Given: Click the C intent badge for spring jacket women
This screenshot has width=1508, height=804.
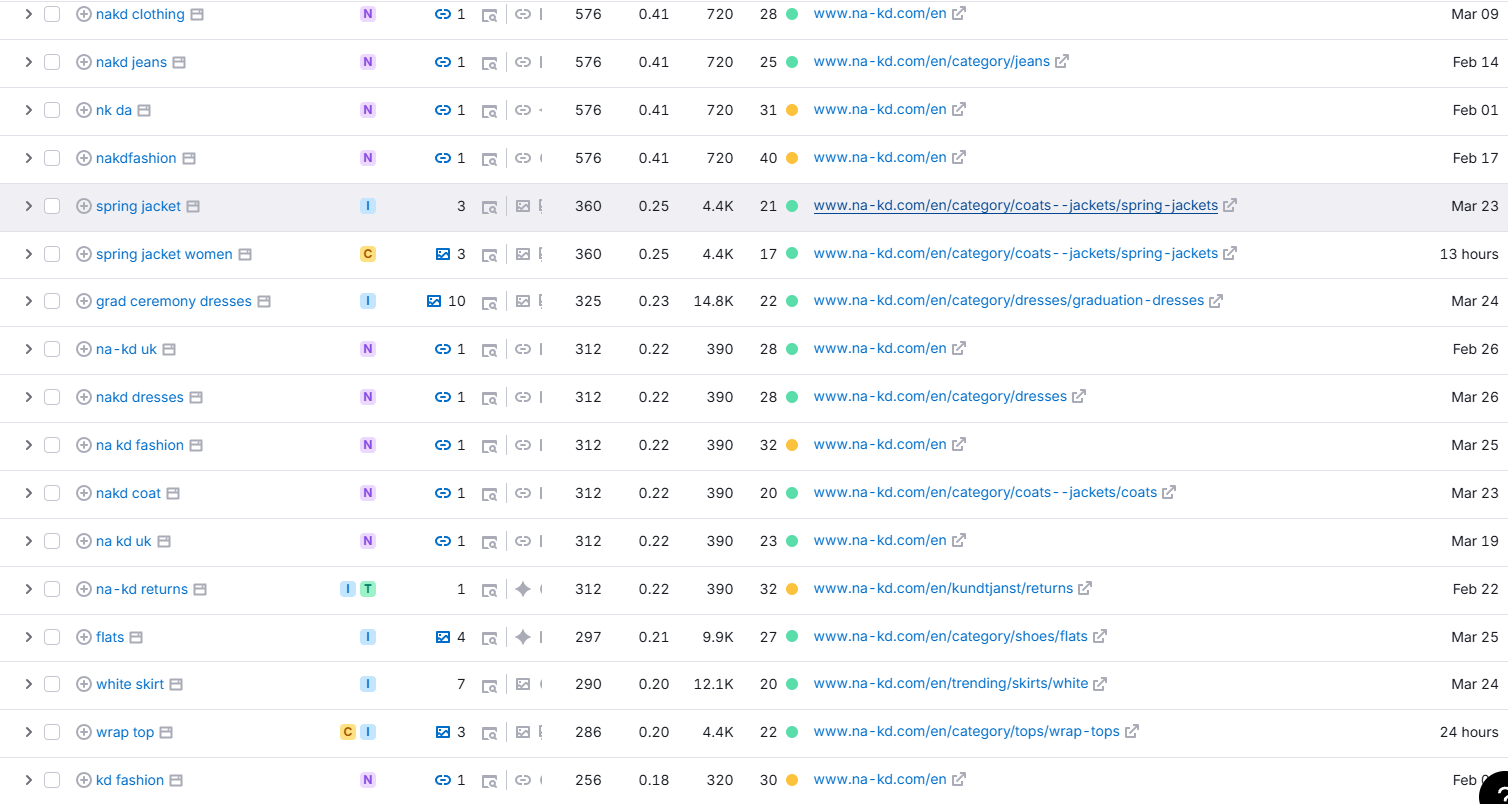Looking at the screenshot, I should coord(368,254).
